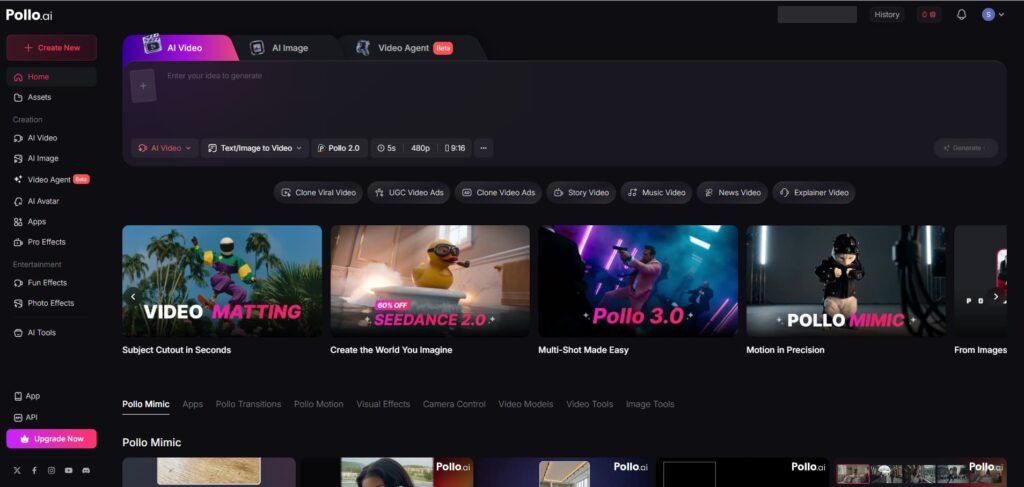Expand the AI Video mode dropdown
The width and height of the screenshot is (1024, 487).
(x=165, y=148)
